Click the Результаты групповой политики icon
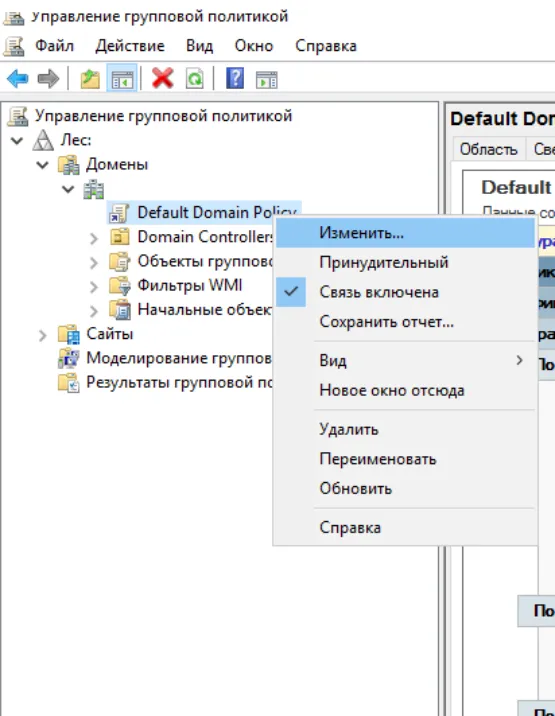The height and width of the screenshot is (716, 555). click(69, 383)
